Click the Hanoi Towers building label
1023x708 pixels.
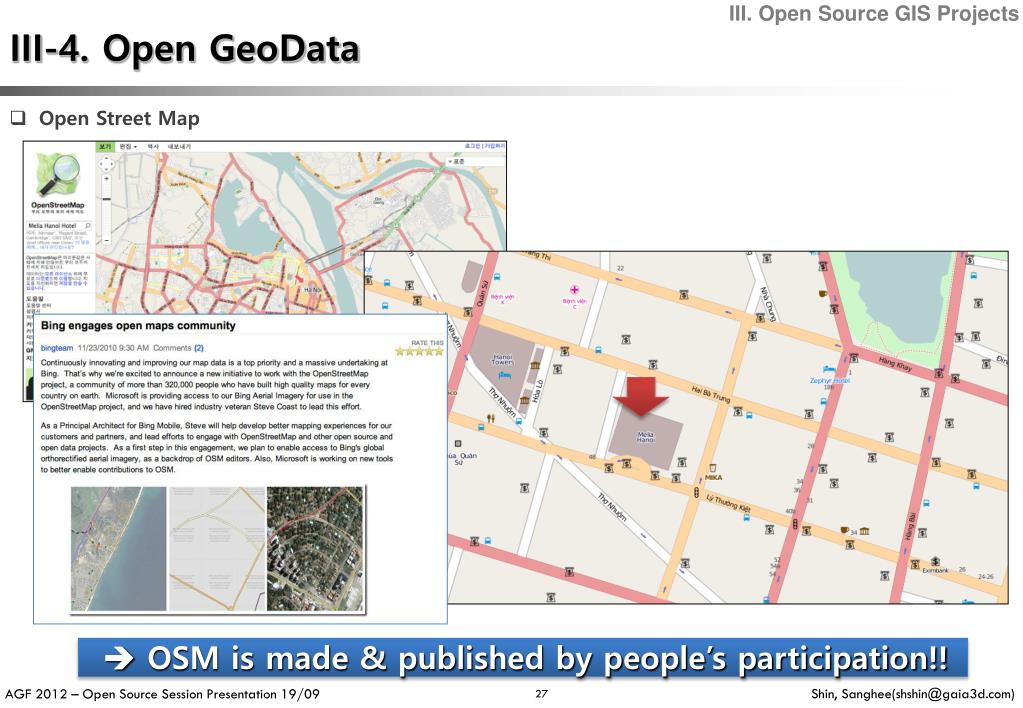point(503,360)
